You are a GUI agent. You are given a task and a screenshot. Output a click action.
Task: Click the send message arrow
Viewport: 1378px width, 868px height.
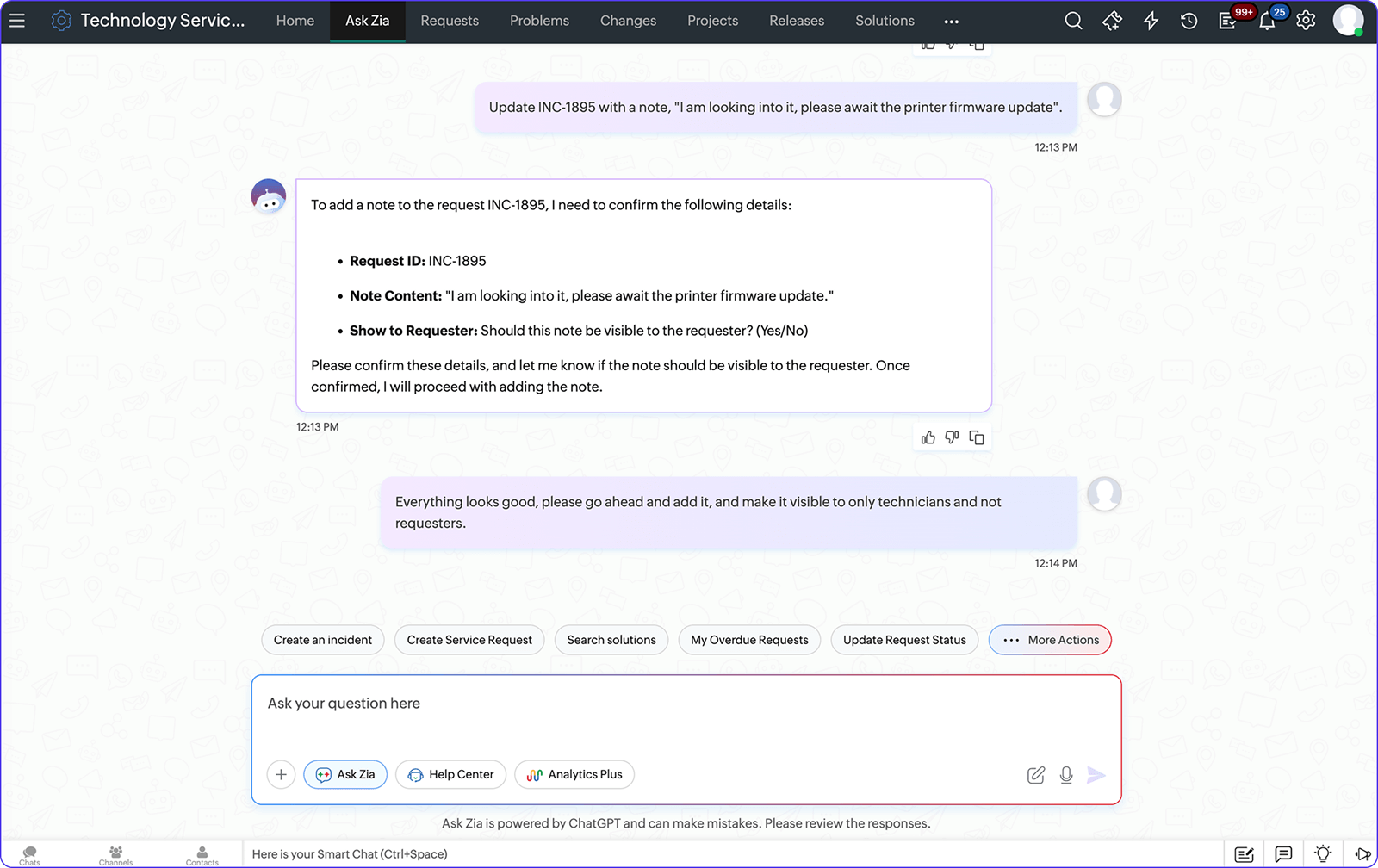pyautogui.click(x=1096, y=774)
